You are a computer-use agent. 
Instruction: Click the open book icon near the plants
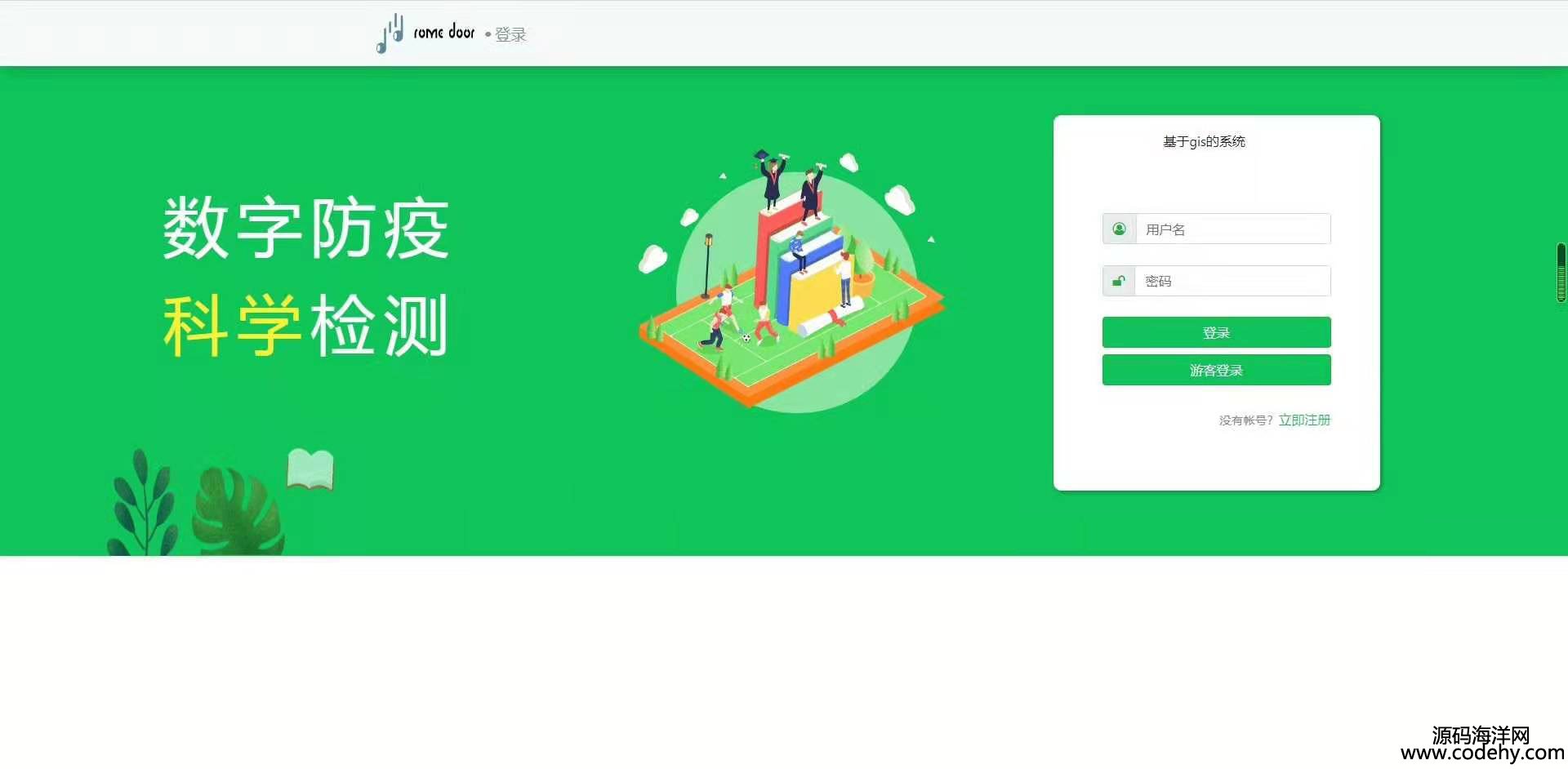pos(310,469)
